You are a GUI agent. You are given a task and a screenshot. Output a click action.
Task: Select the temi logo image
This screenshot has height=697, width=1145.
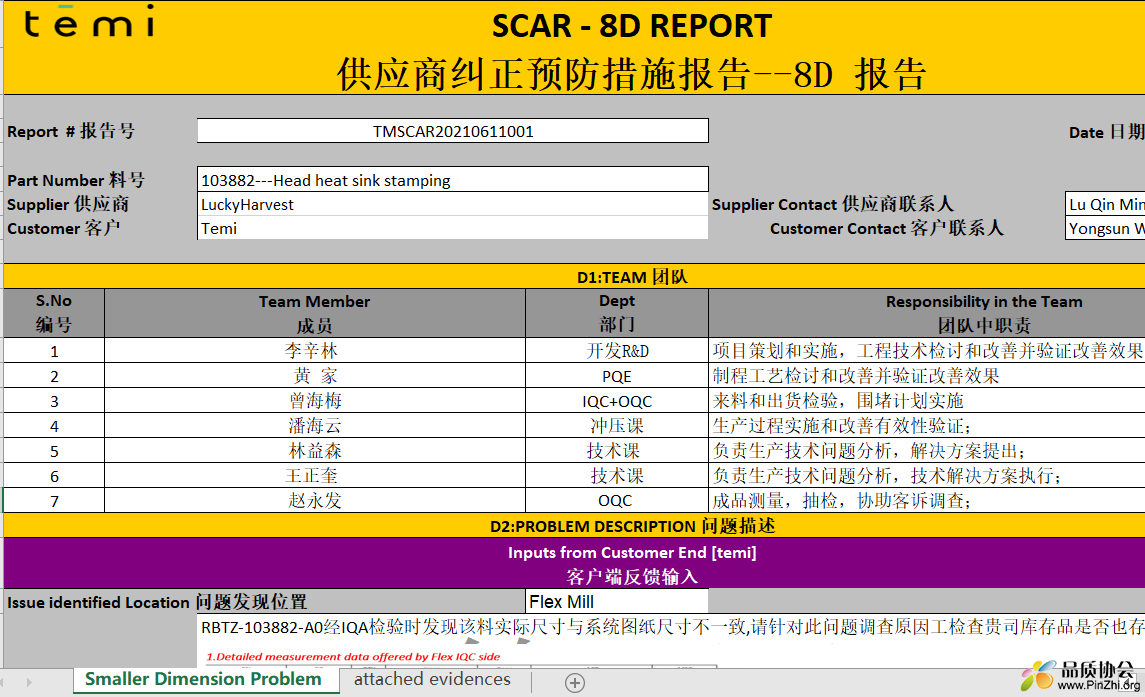click(x=89, y=22)
